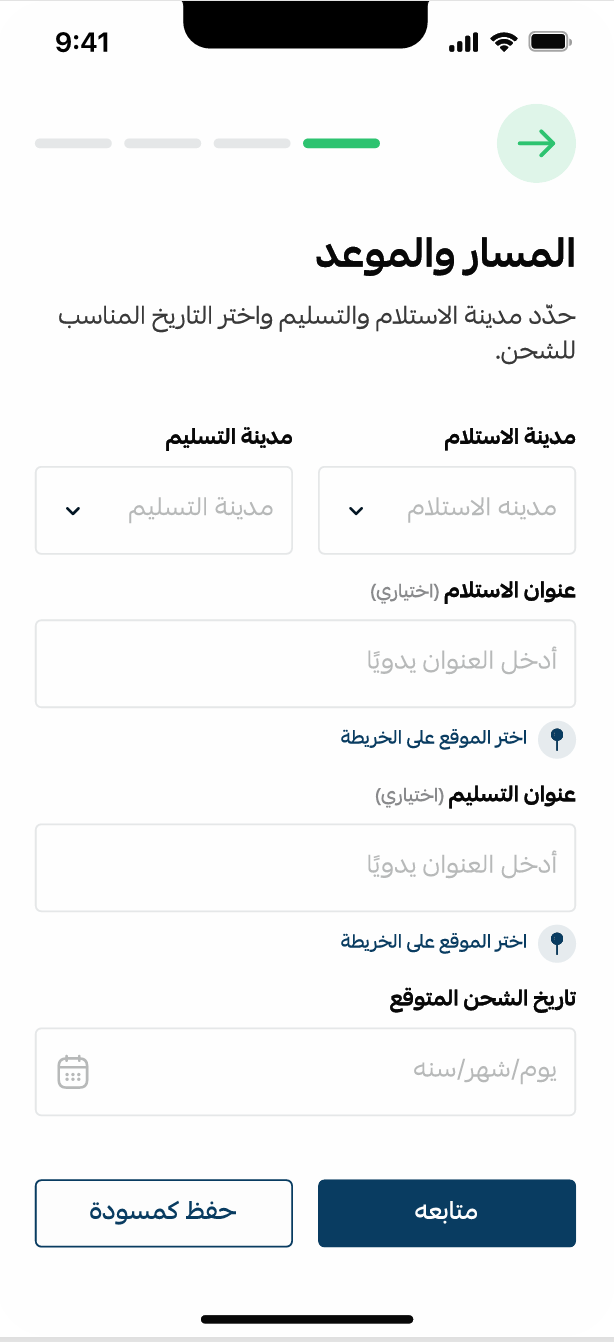The height and width of the screenshot is (1342, 614).
Task: Tap the green arrow back button
Action: [x=536, y=144]
